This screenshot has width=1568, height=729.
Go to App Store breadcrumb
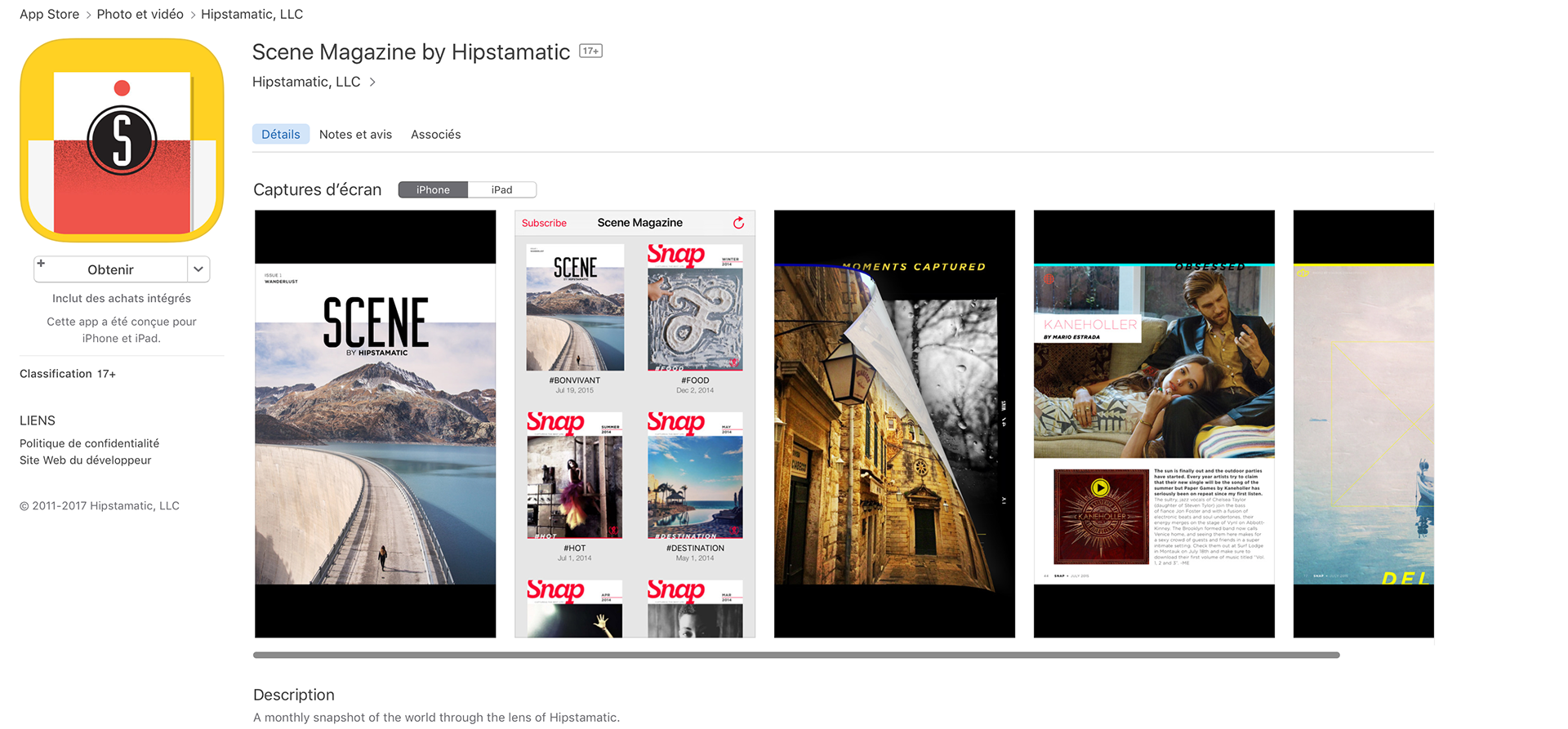click(50, 14)
